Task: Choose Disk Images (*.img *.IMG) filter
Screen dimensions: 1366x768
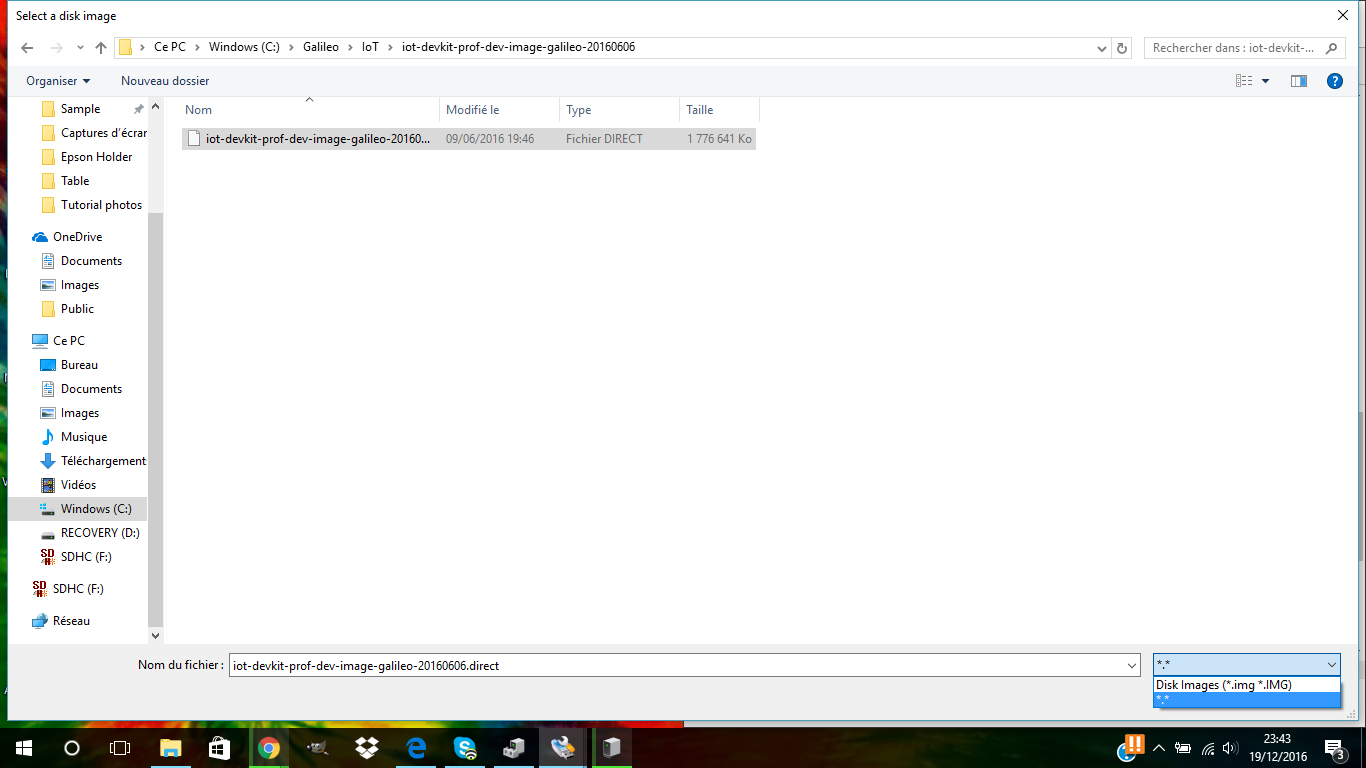Action: [1223, 685]
